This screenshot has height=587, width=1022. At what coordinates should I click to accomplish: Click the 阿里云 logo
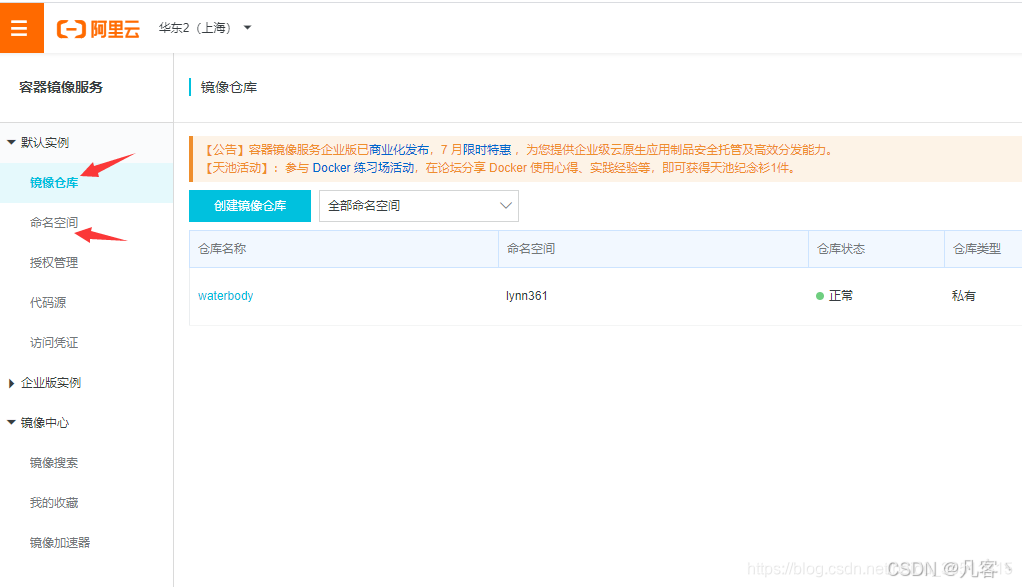(97, 28)
